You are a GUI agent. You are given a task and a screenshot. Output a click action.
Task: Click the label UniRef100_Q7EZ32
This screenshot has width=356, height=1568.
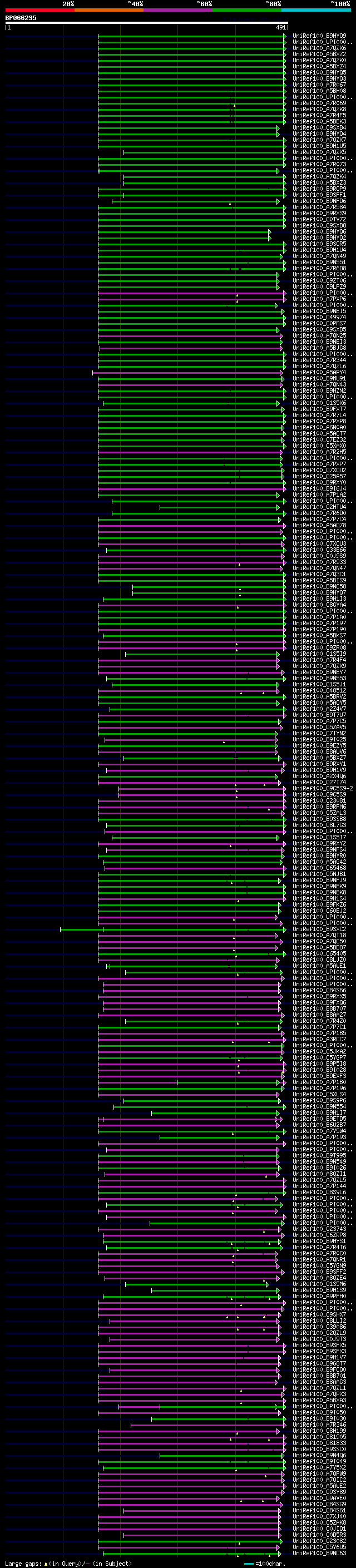click(319, 439)
